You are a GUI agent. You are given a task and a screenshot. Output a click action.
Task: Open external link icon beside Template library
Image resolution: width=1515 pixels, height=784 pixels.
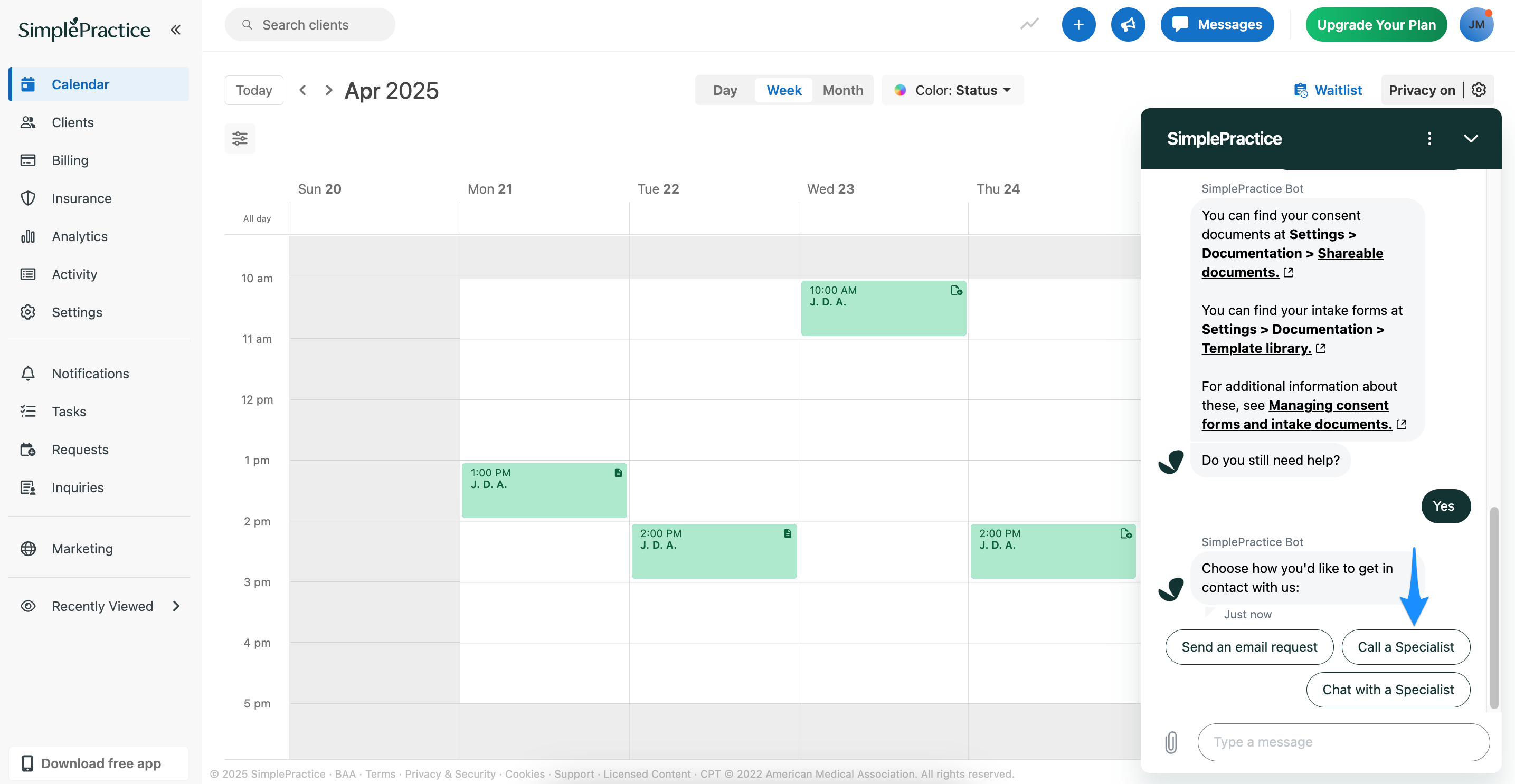(1321, 349)
